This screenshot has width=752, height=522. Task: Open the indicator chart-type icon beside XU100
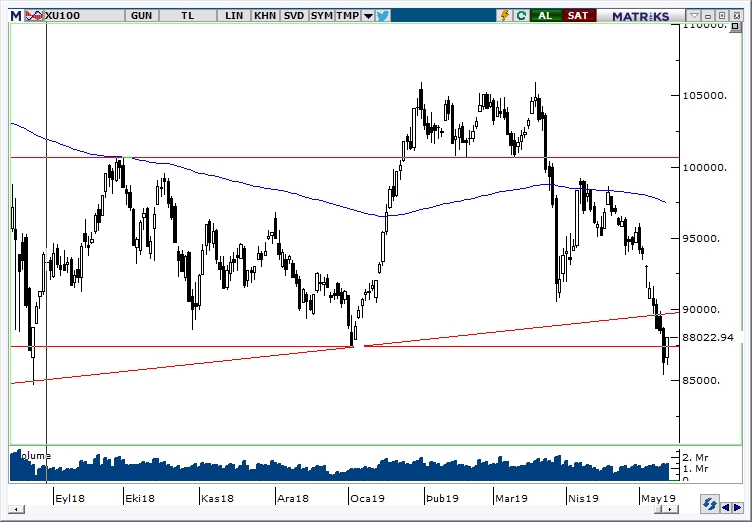pyautogui.click(x=34, y=16)
